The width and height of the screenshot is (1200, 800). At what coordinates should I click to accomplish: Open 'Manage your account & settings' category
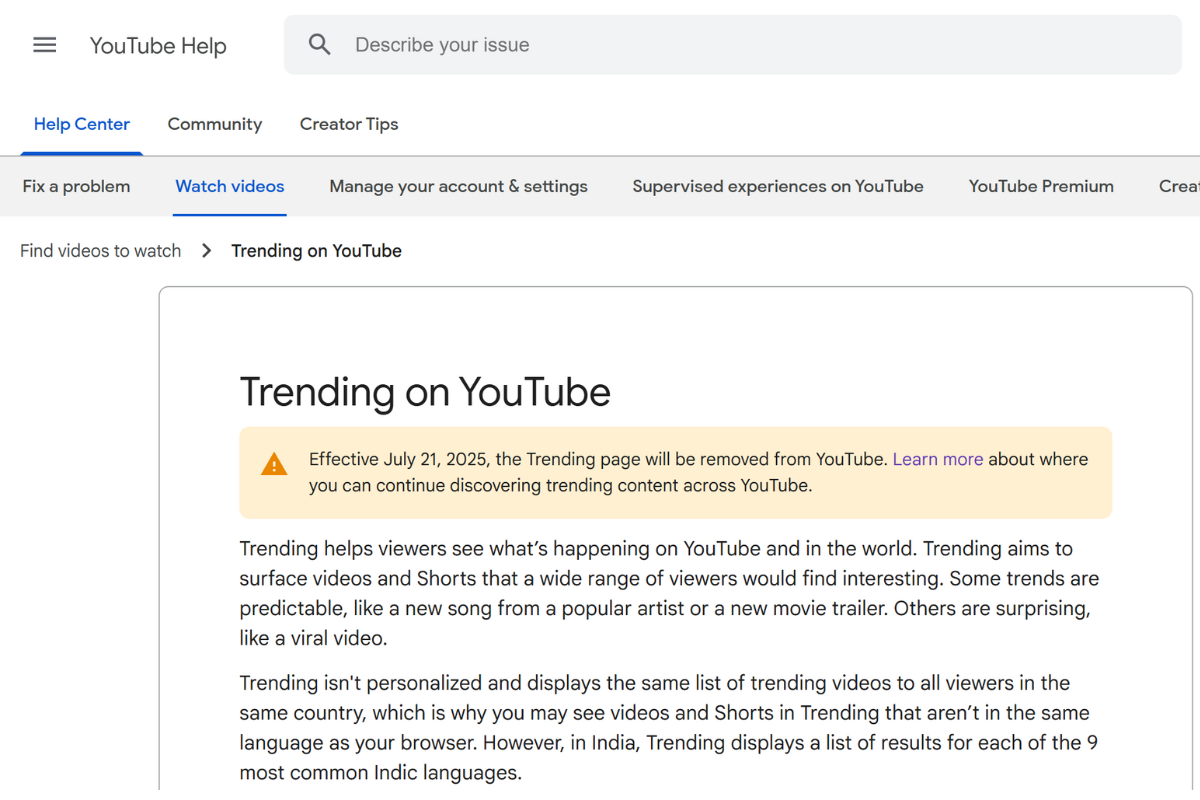[x=459, y=186]
